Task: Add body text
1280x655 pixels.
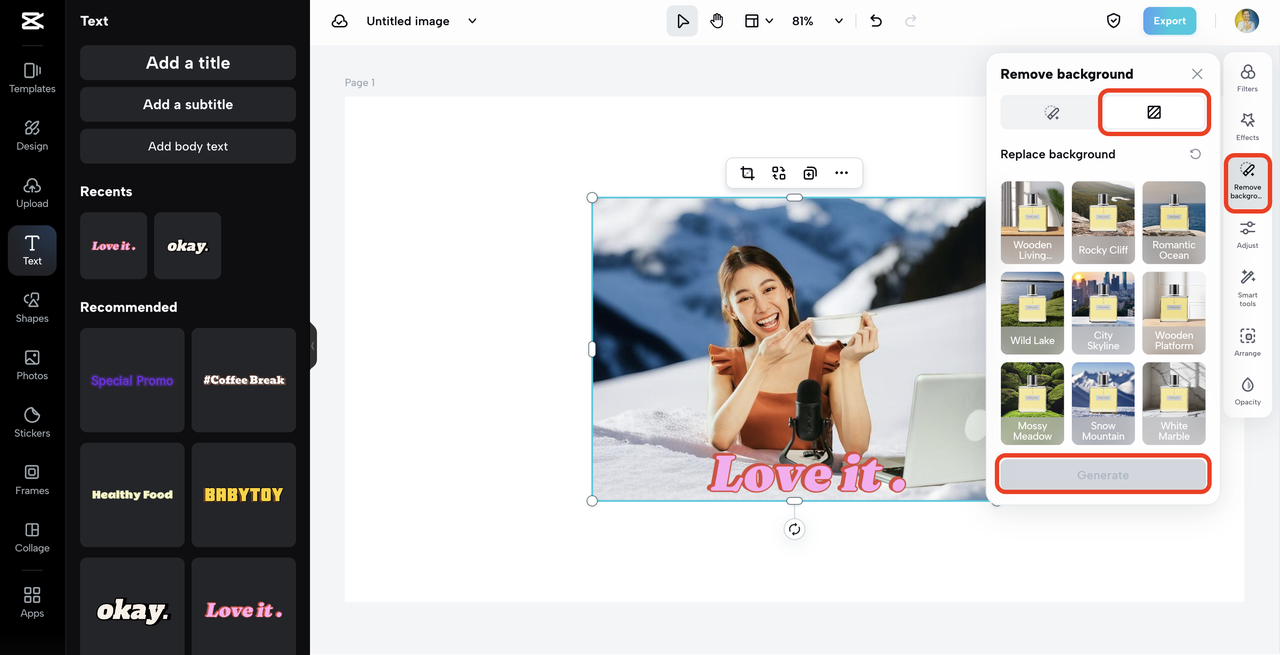Action: pos(188,146)
